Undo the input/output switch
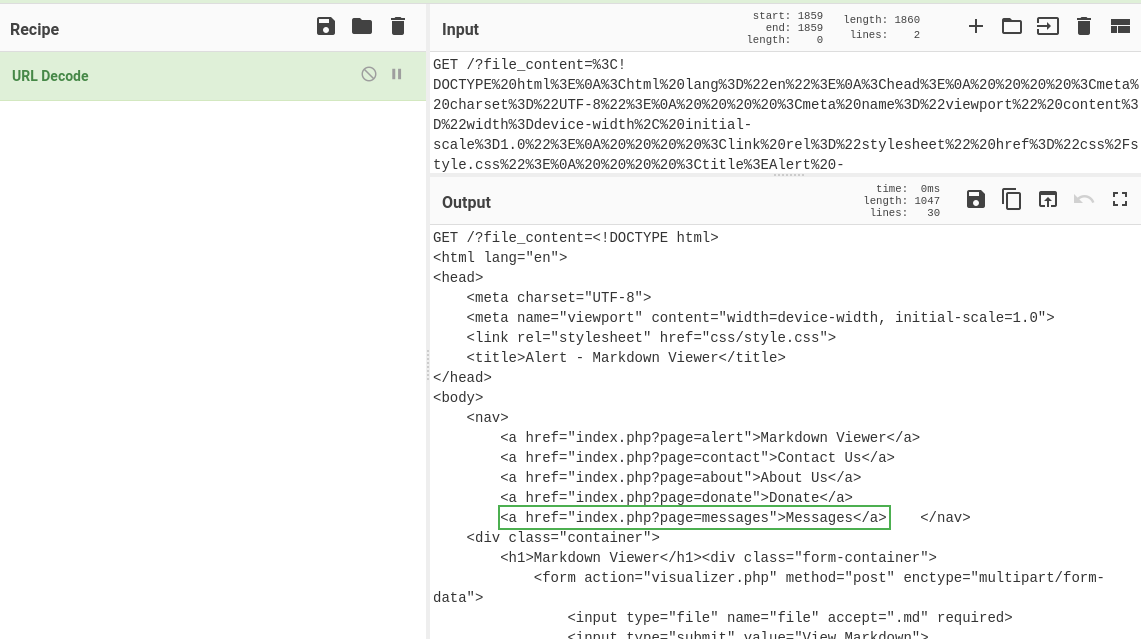Viewport: 1141px width, 639px height. point(1084,199)
